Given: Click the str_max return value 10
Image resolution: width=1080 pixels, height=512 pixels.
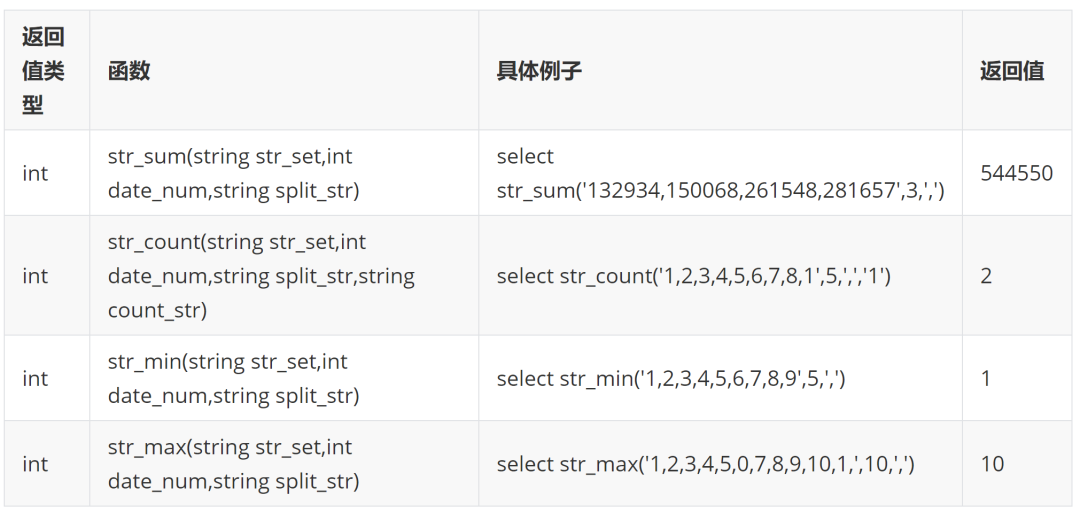Looking at the screenshot, I should click(x=992, y=464).
